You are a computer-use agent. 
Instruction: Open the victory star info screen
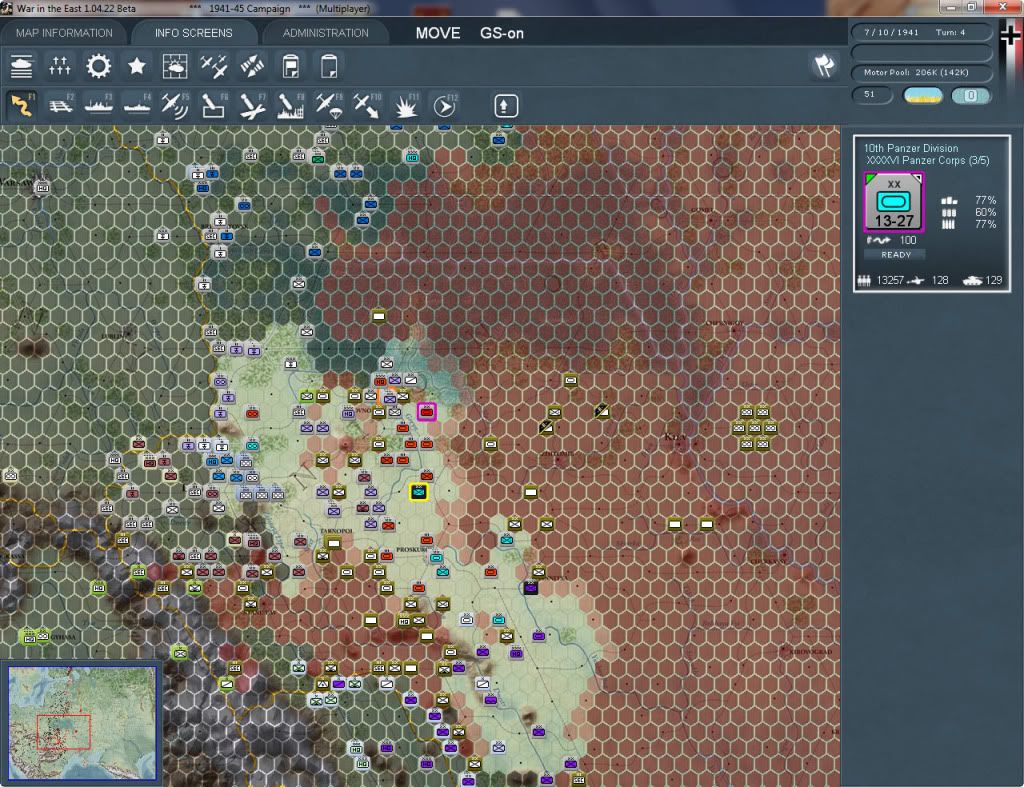coord(136,66)
